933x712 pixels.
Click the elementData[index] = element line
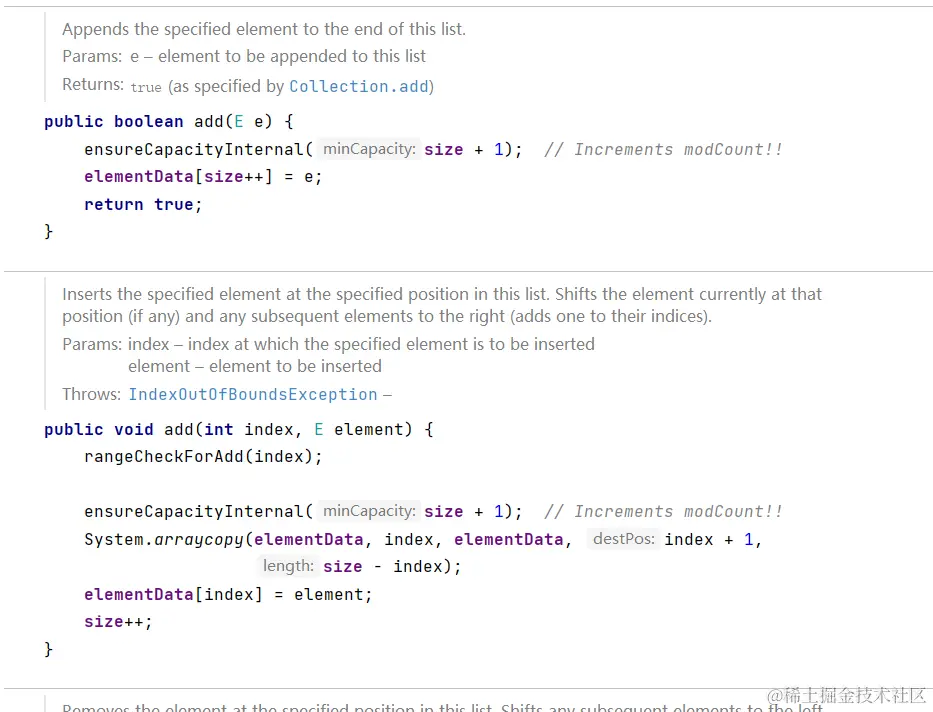(x=228, y=594)
